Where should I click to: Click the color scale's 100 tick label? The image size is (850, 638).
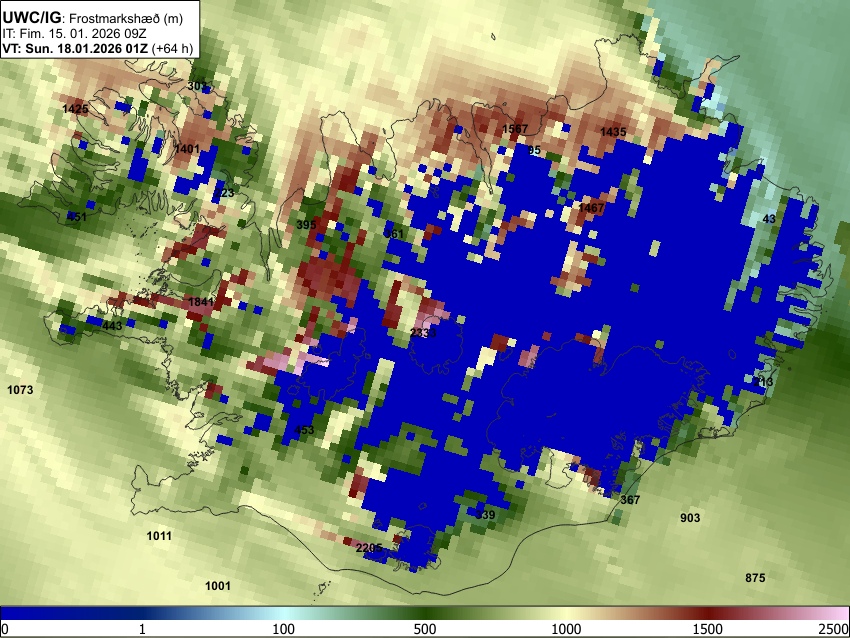(x=284, y=629)
